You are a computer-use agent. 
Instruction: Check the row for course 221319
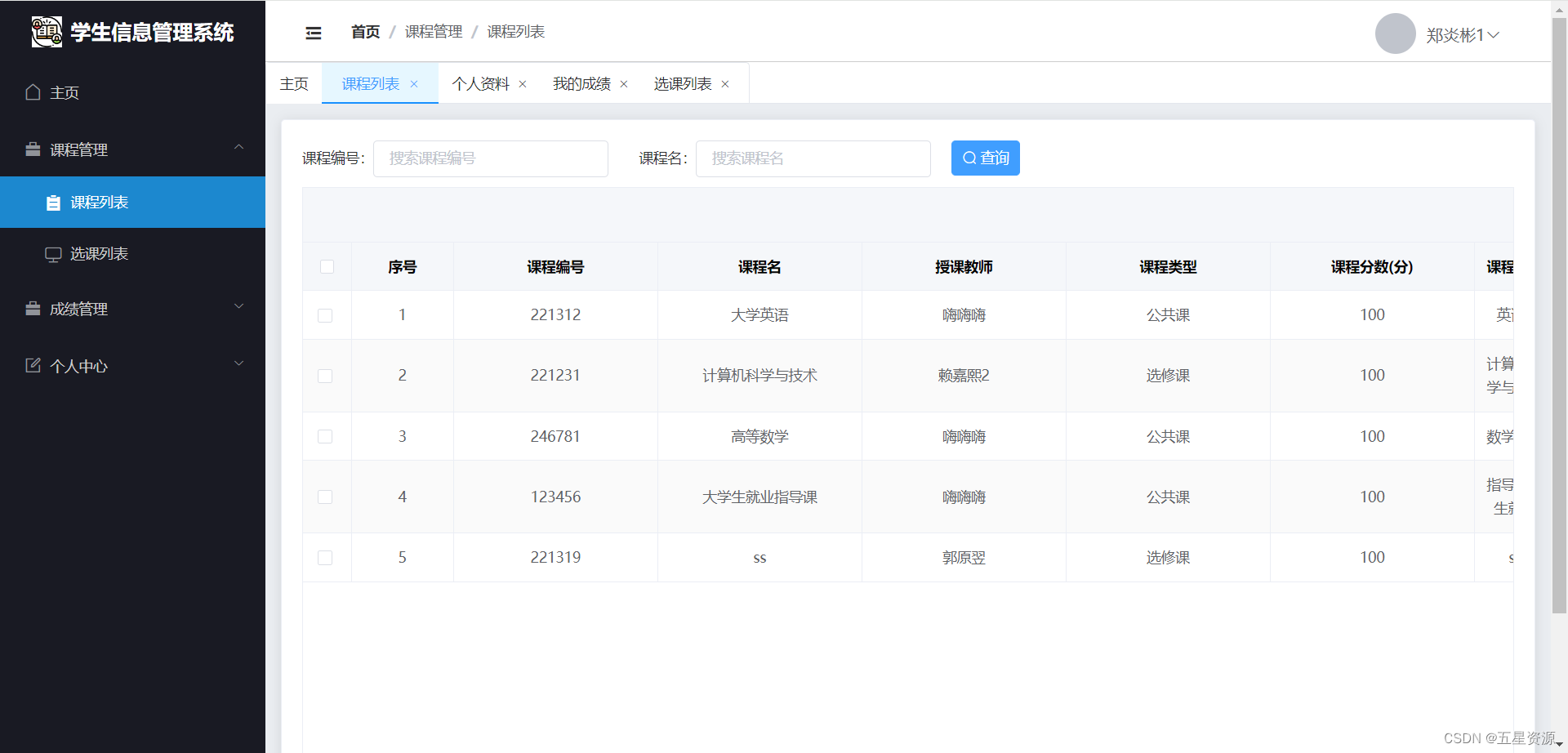click(325, 558)
